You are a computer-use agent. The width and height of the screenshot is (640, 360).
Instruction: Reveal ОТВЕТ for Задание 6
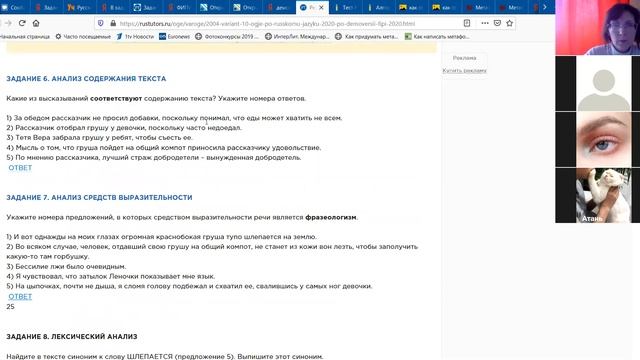coord(20,168)
